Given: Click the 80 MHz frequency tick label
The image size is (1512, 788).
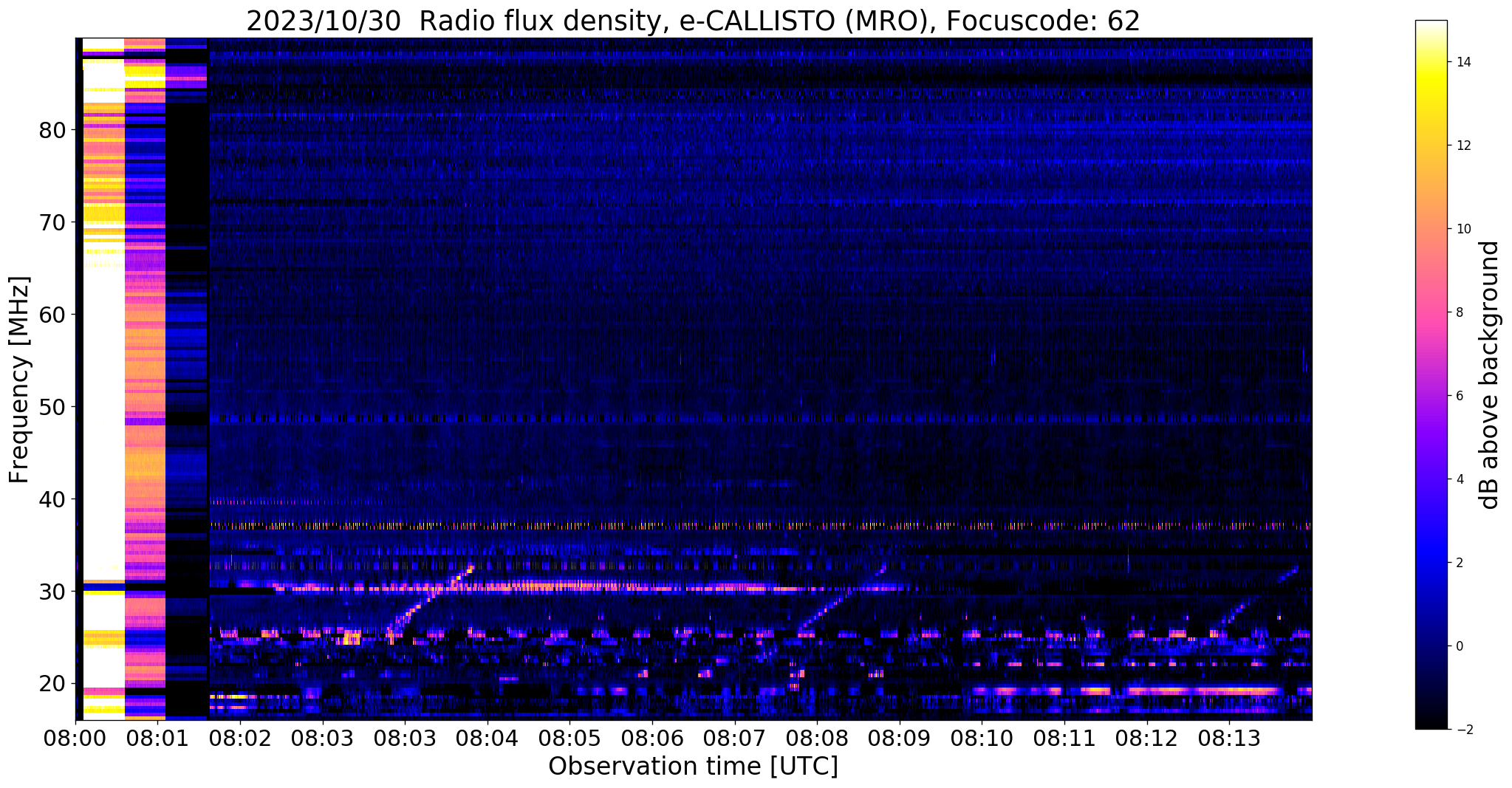Looking at the screenshot, I should 52,131.
